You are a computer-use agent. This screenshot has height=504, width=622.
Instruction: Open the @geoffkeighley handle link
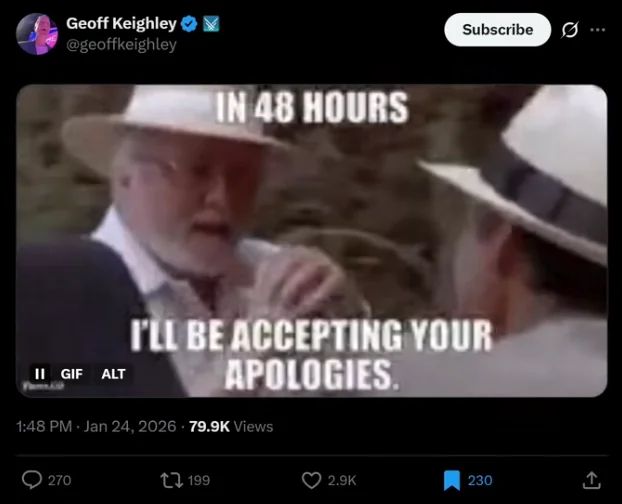click(121, 44)
